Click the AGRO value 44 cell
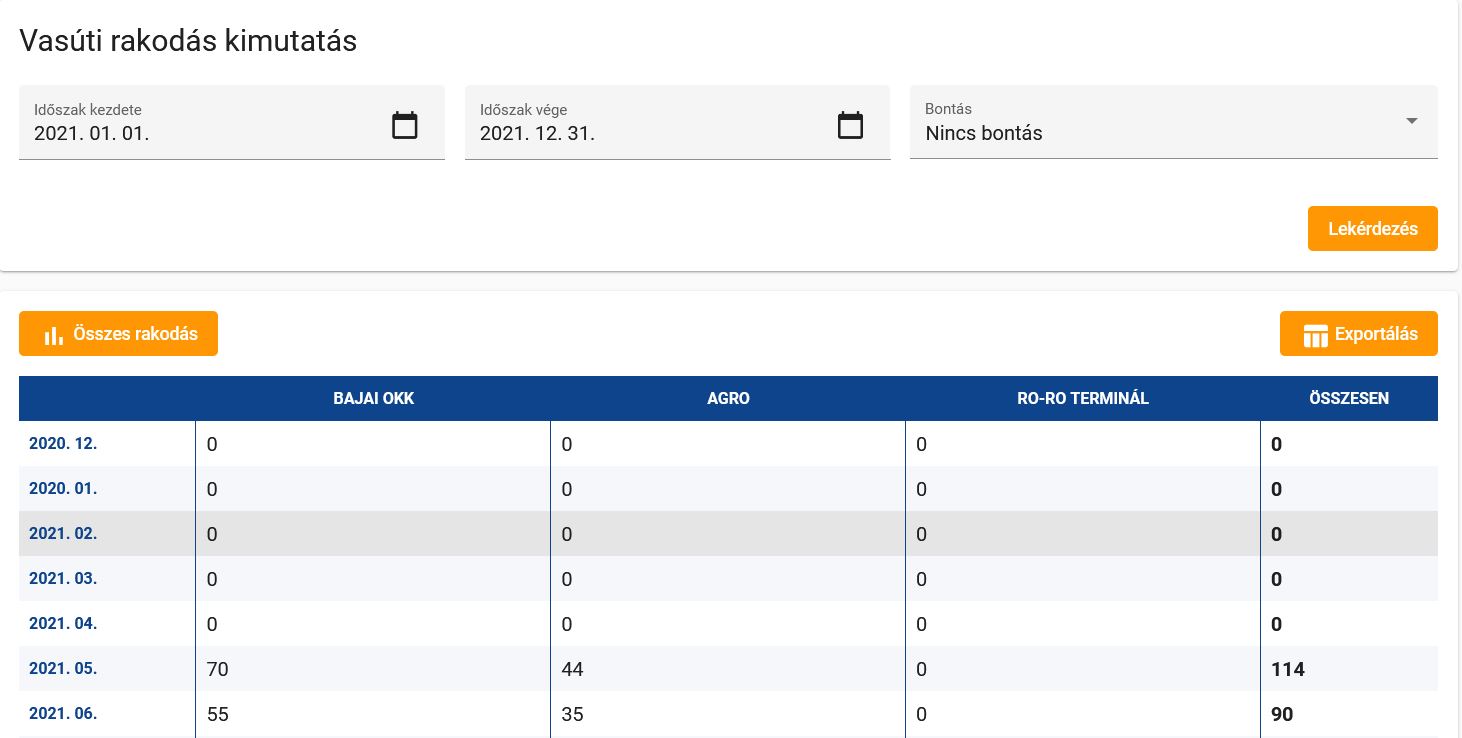Image resolution: width=1462 pixels, height=738 pixels. pos(573,669)
